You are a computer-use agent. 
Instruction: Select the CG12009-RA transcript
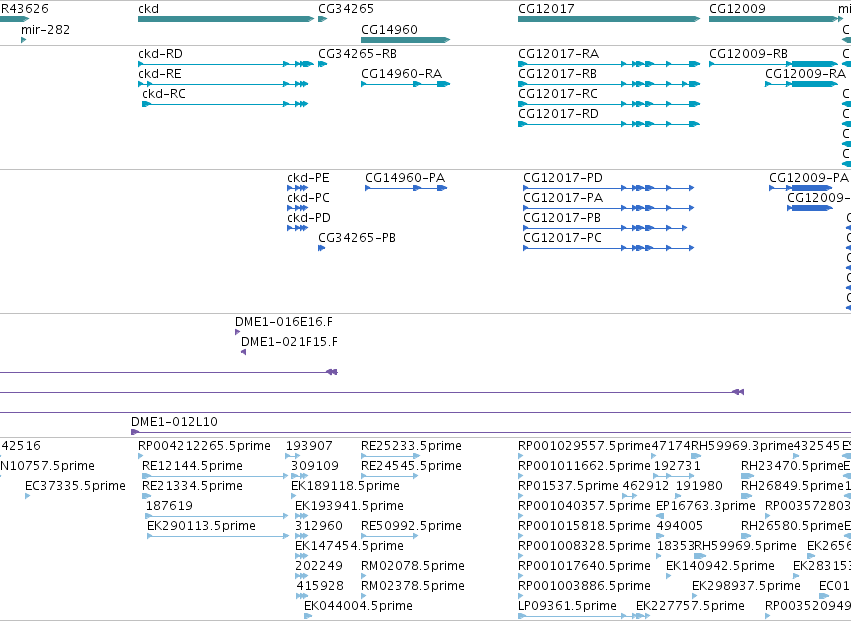tap(801, 84)
